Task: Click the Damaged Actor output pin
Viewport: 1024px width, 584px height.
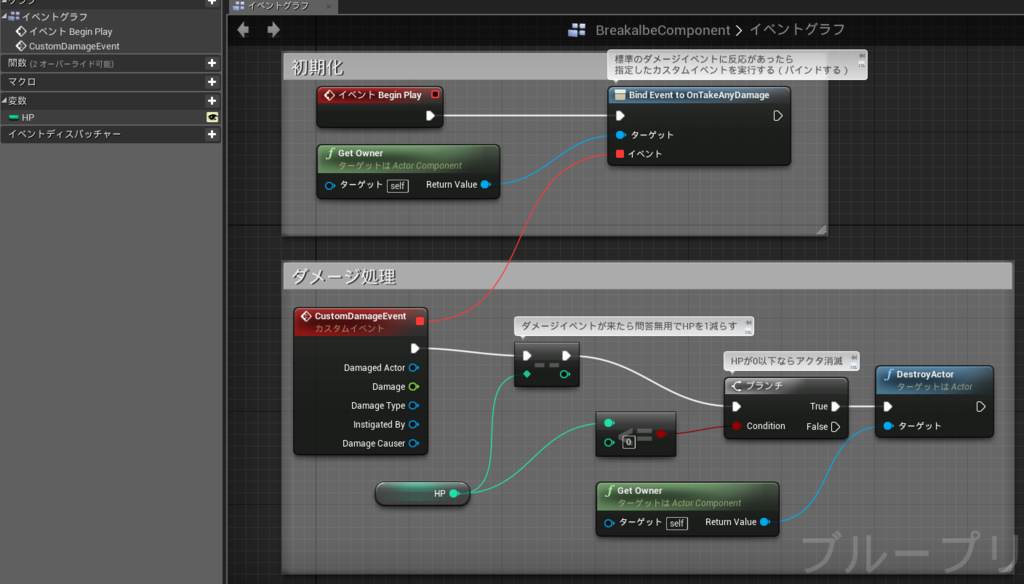Action: pos(413,368)
